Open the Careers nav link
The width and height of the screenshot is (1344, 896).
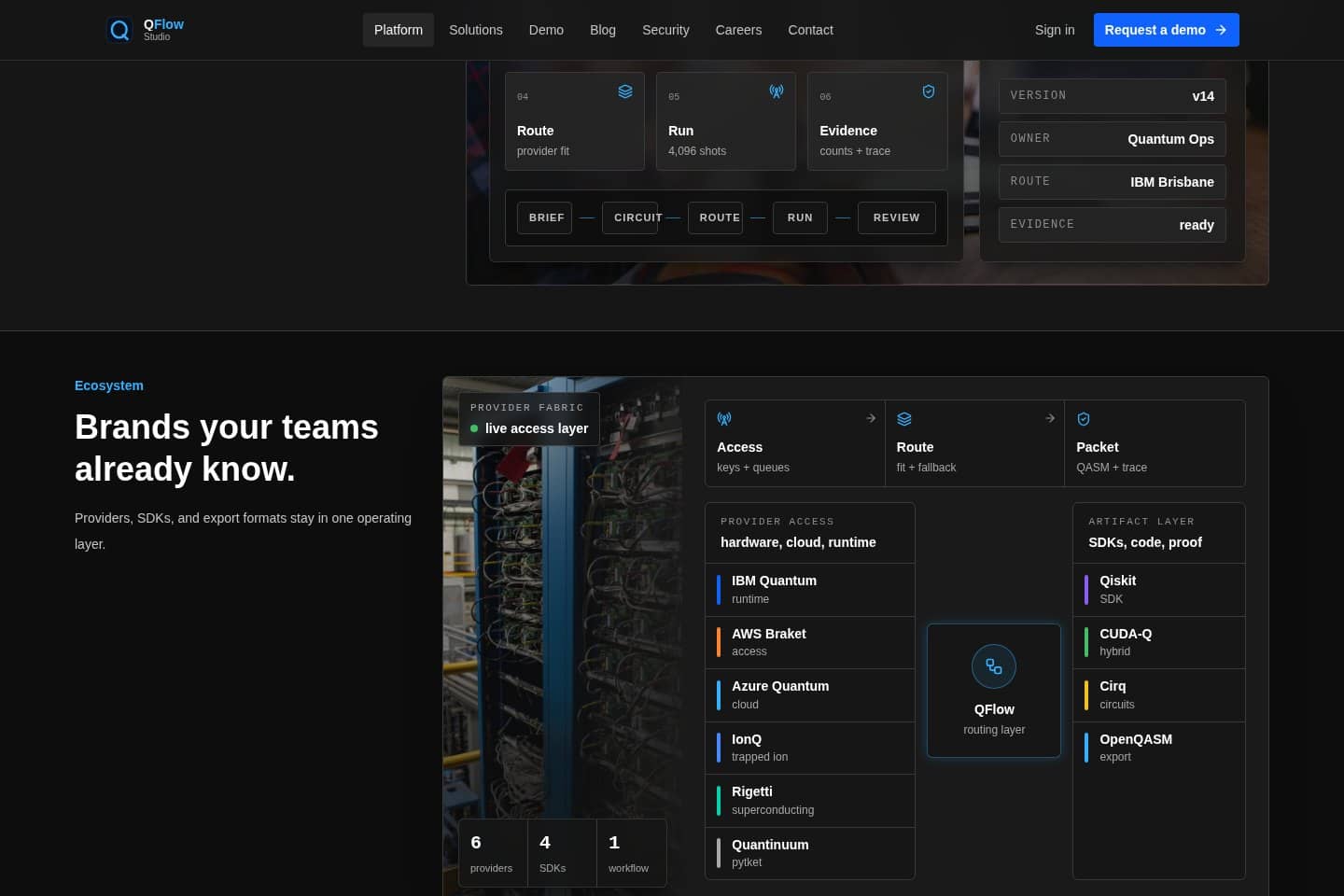tap(738, 30)
